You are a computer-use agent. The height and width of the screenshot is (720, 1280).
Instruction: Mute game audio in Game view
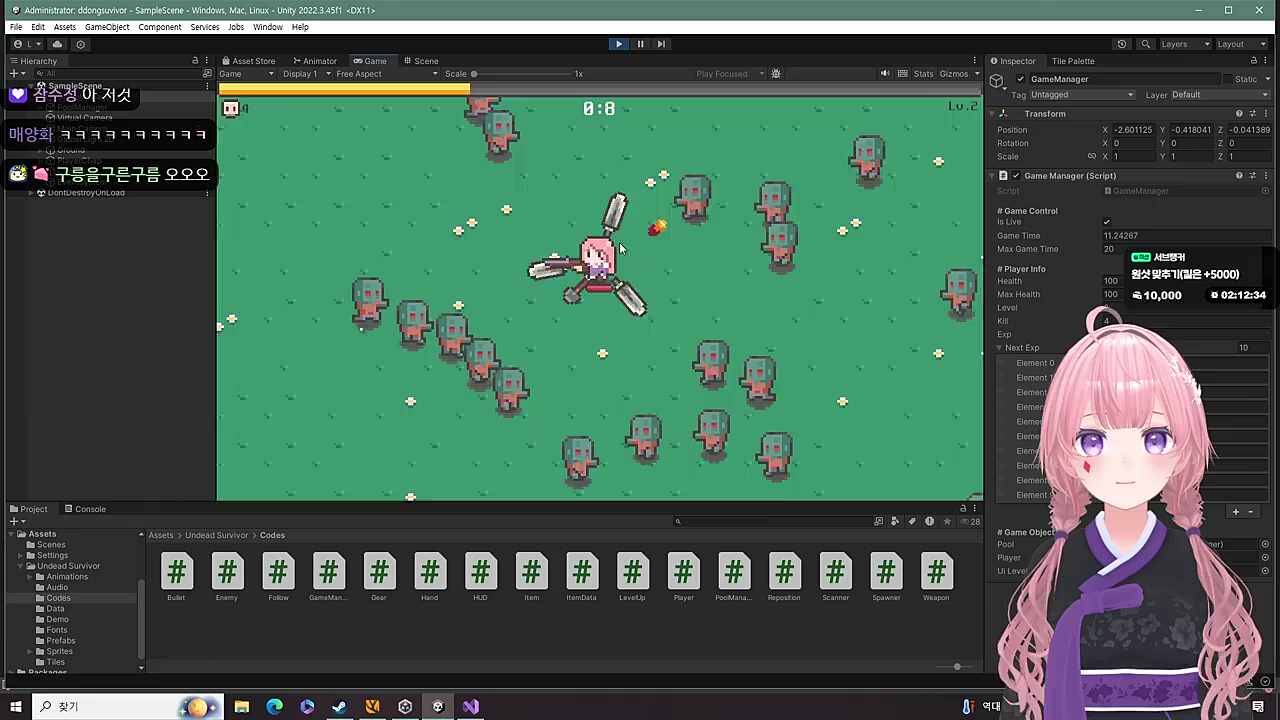click(x=884, y=74)
